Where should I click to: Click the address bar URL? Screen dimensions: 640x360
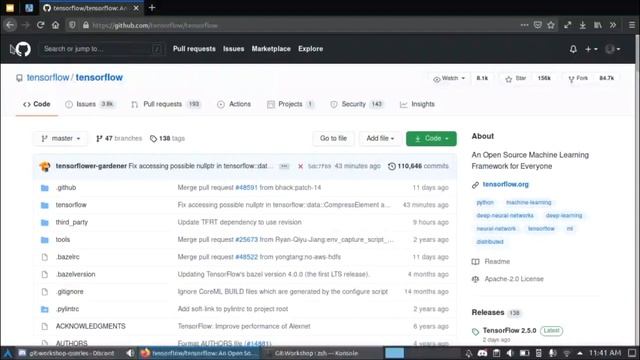coord(155,26)
